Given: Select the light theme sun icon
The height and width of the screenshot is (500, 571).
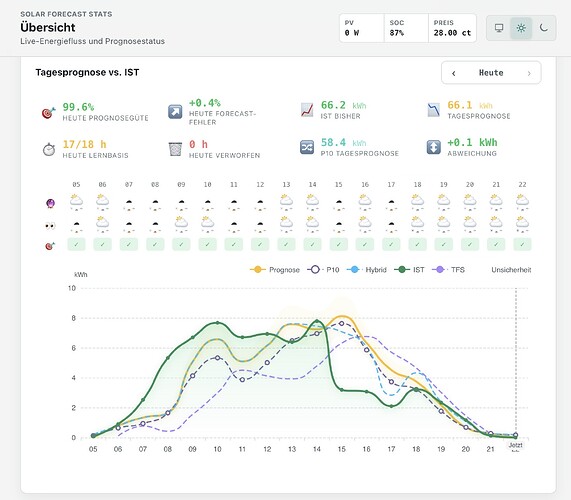Looking at the screenshot, I should [521, 28].
